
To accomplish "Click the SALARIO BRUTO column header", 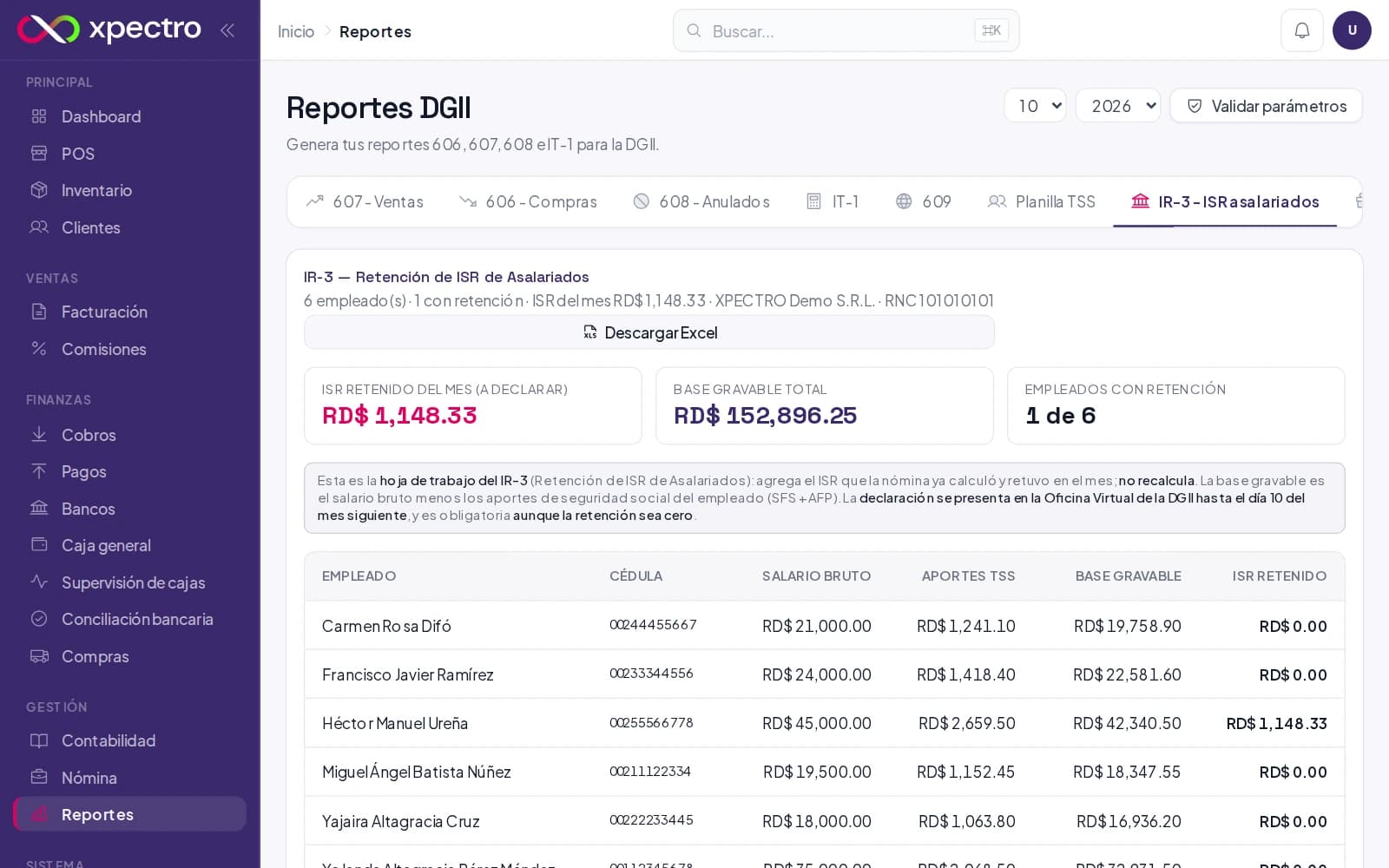I will pyautogui.click(x=816, y=576).
